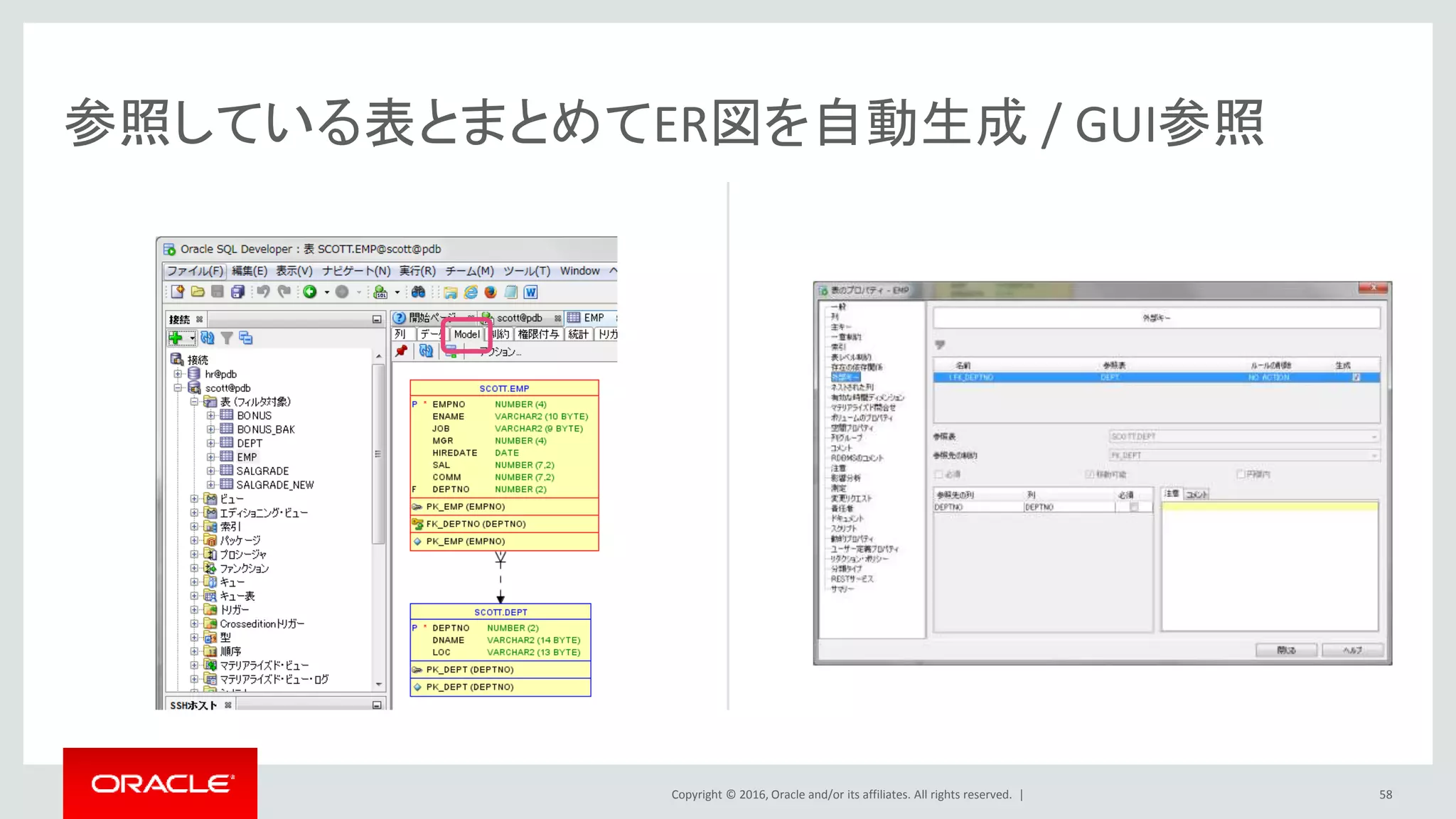Click the Save All toolbar icon
This screenshot has width=1456, height=819.
pyautogui.click(x=237, y=291)
